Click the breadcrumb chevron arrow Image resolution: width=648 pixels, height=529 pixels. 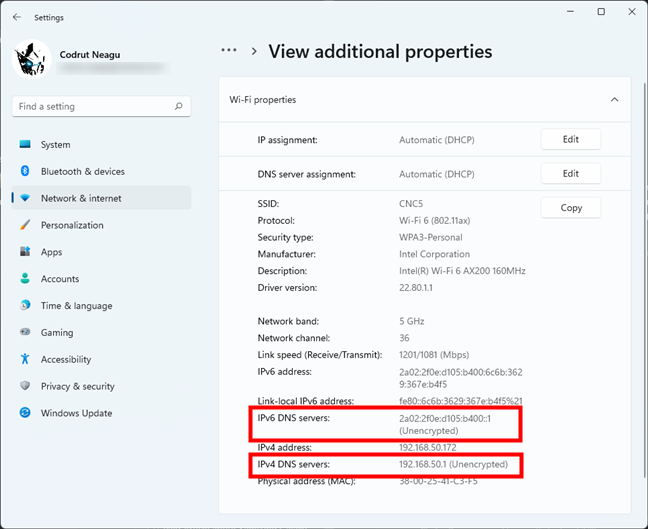[x=254, y=51]
